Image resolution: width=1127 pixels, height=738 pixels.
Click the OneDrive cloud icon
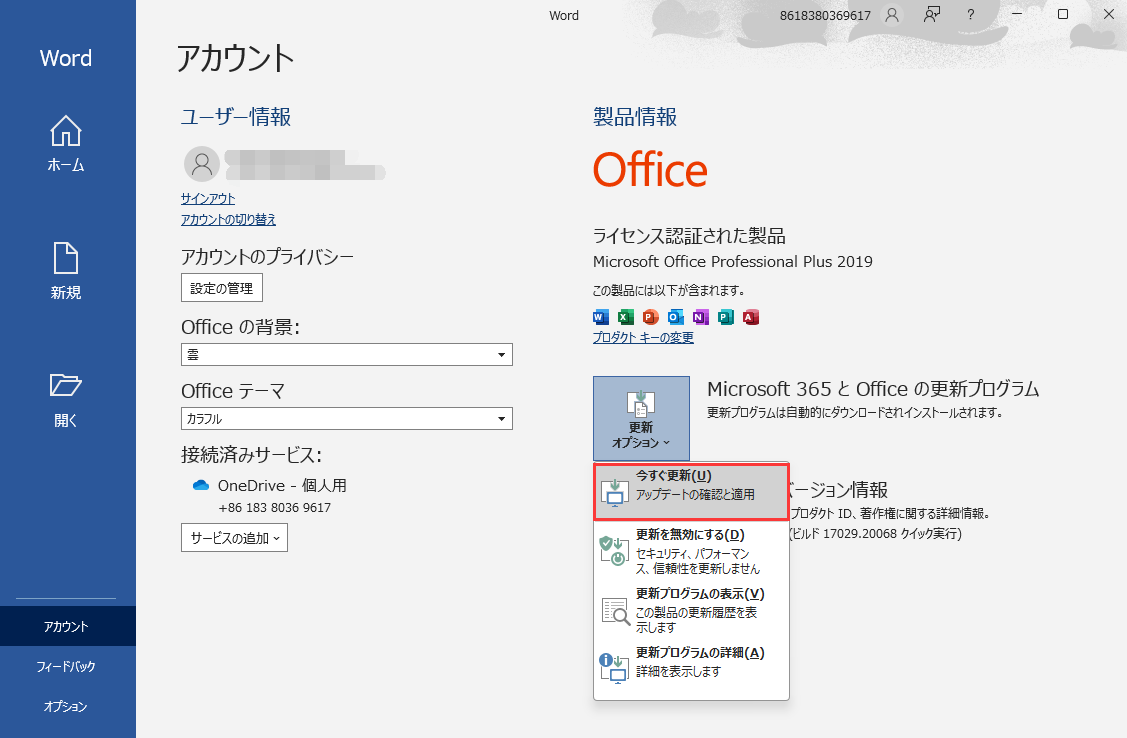pyautogui.click(x=201, y=486)
